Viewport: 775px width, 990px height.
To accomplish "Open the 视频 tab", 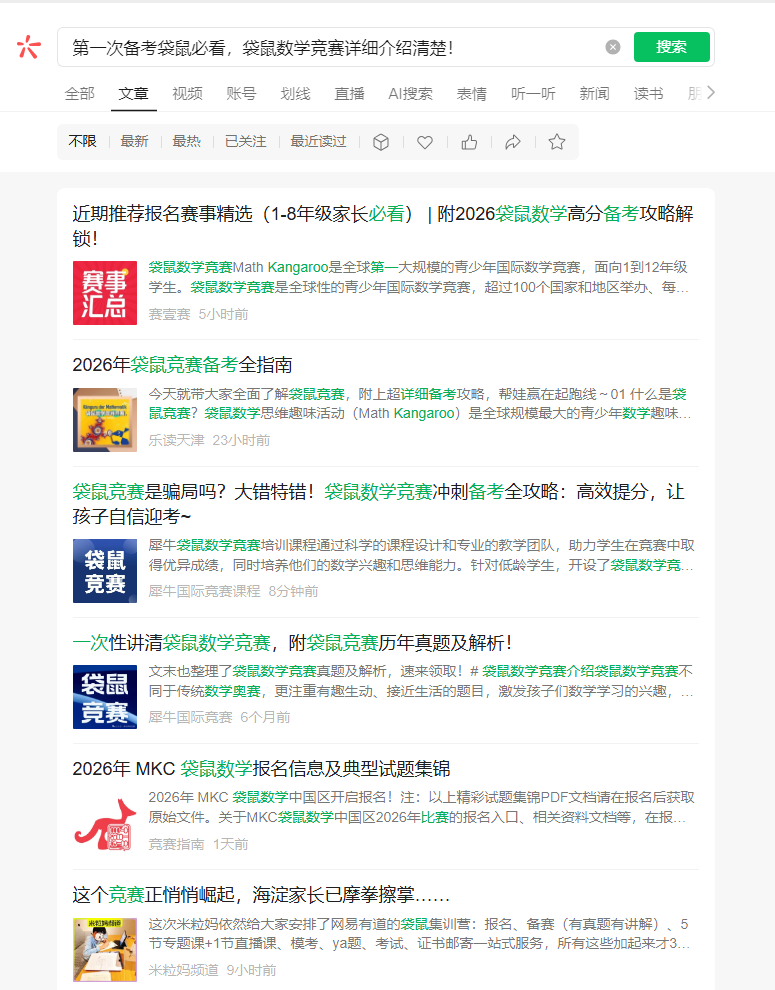I will click(188, 94).
